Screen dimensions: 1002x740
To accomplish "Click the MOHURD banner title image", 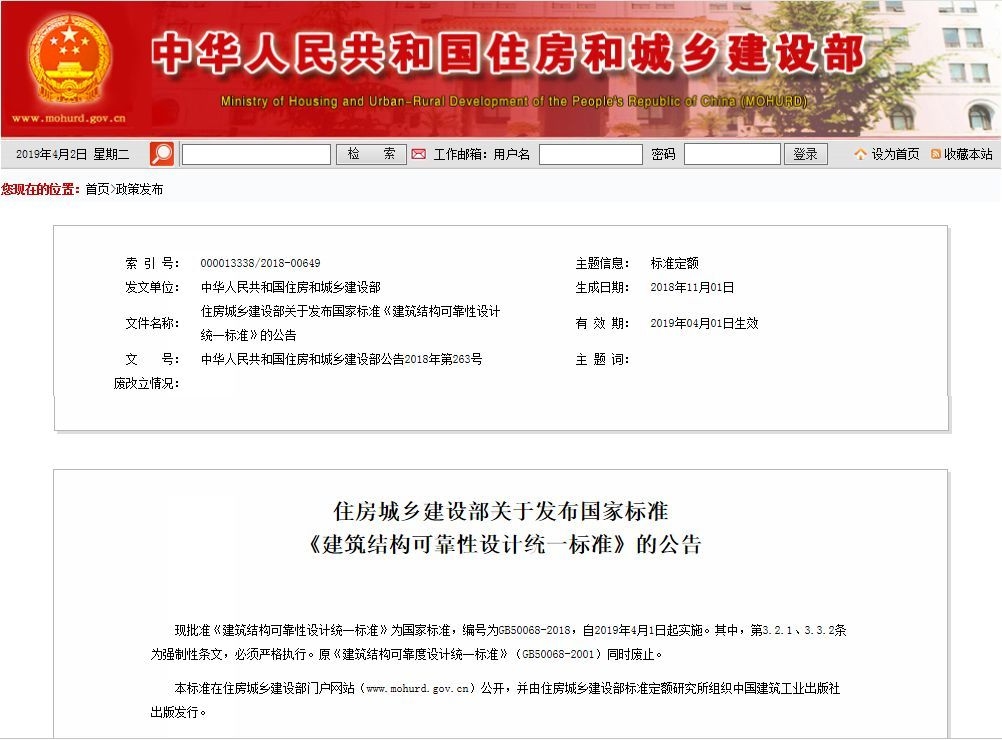I will tap(500, 60).
